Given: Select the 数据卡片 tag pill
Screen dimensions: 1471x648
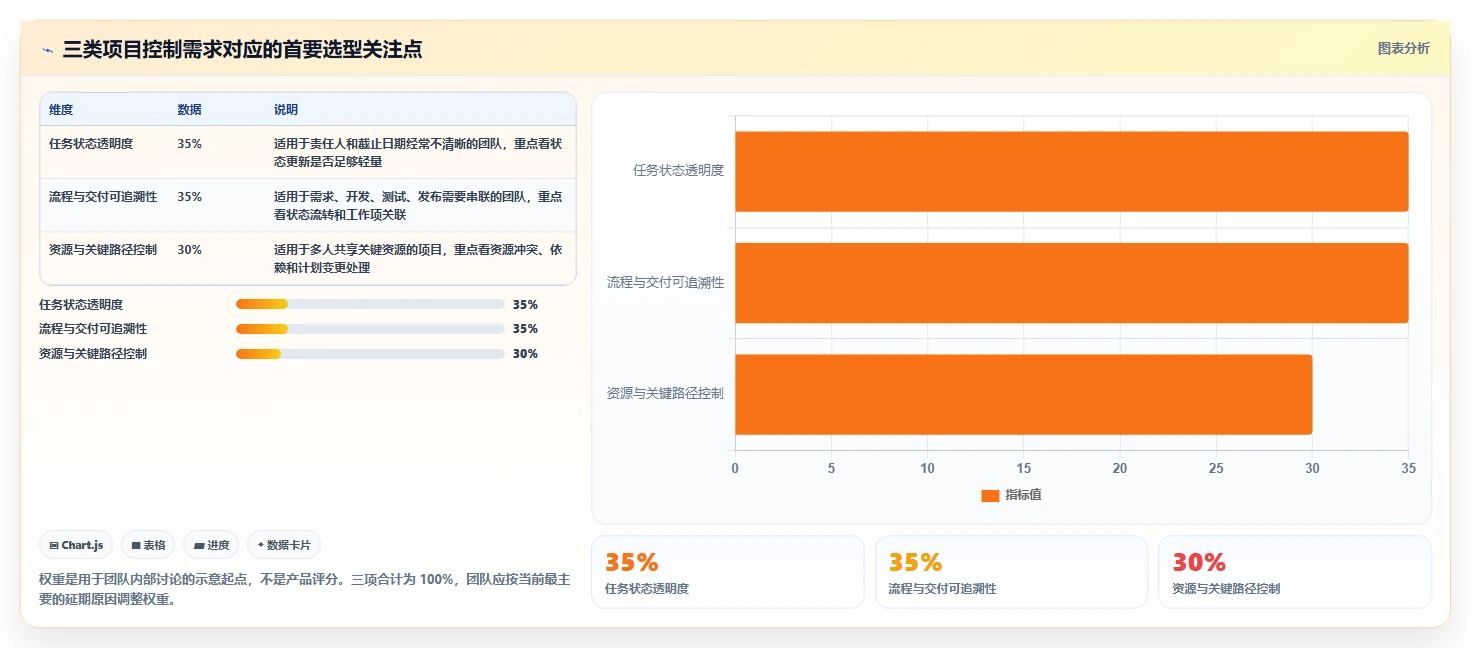Looking at the screenshot, I should pos(284,545).
